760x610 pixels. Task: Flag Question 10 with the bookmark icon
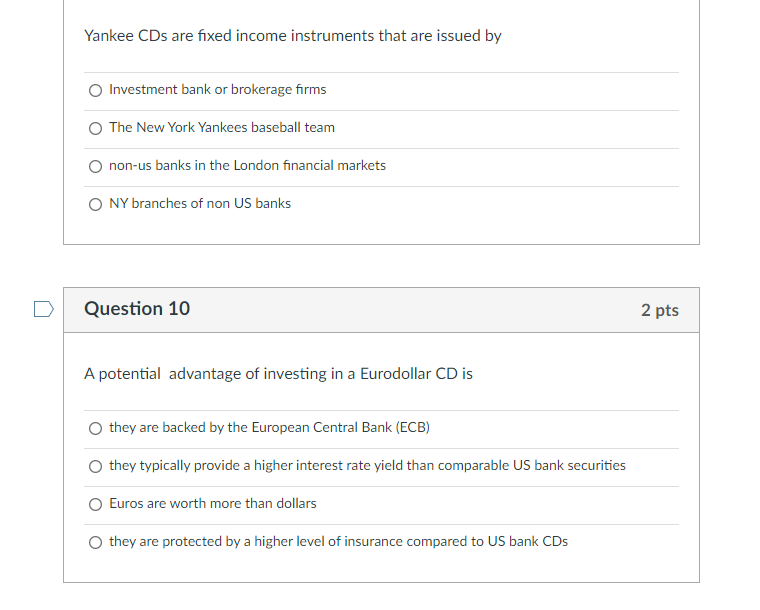click(44, 309)
